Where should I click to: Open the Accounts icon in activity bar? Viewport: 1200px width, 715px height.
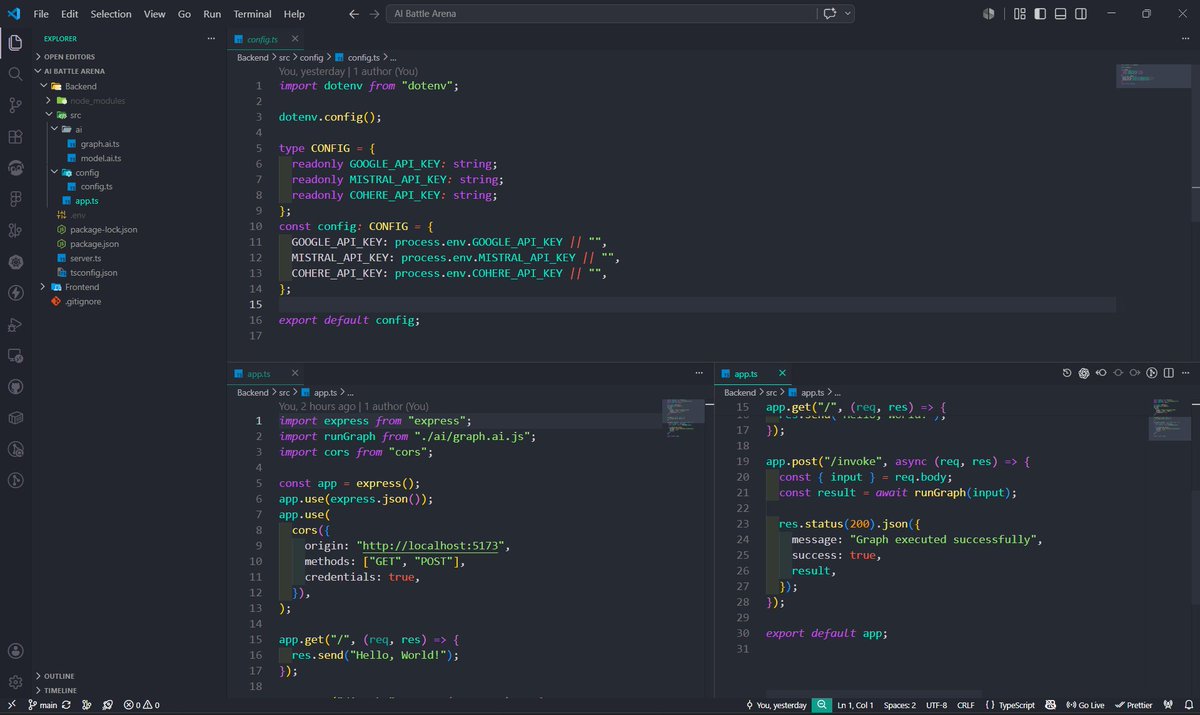pos(15,651)
